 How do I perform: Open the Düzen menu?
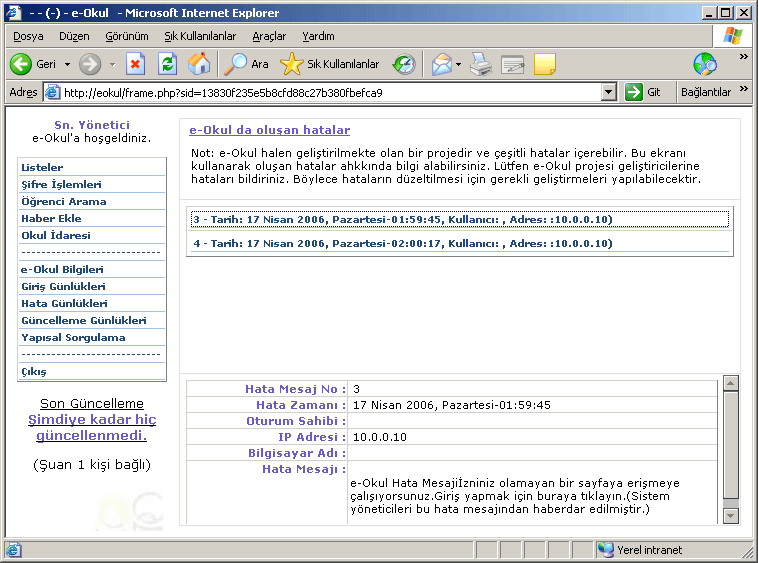point(74,36)
